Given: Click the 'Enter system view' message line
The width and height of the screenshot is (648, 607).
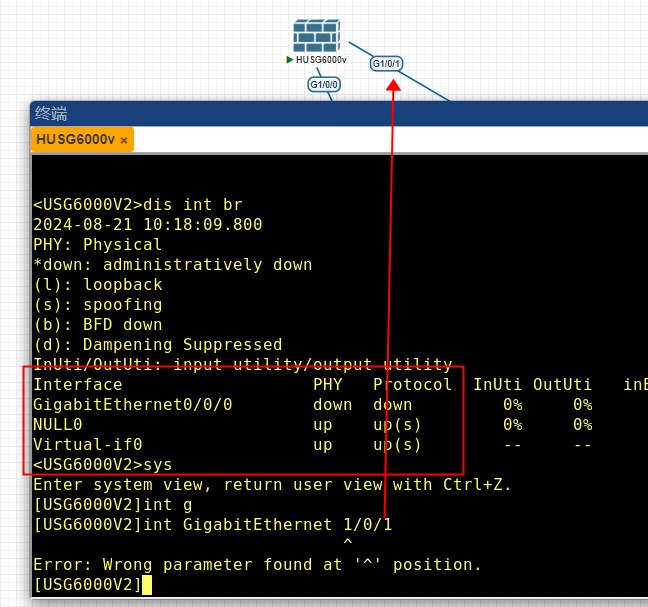Looking at the screenshot, I should [x=272, y=484].
